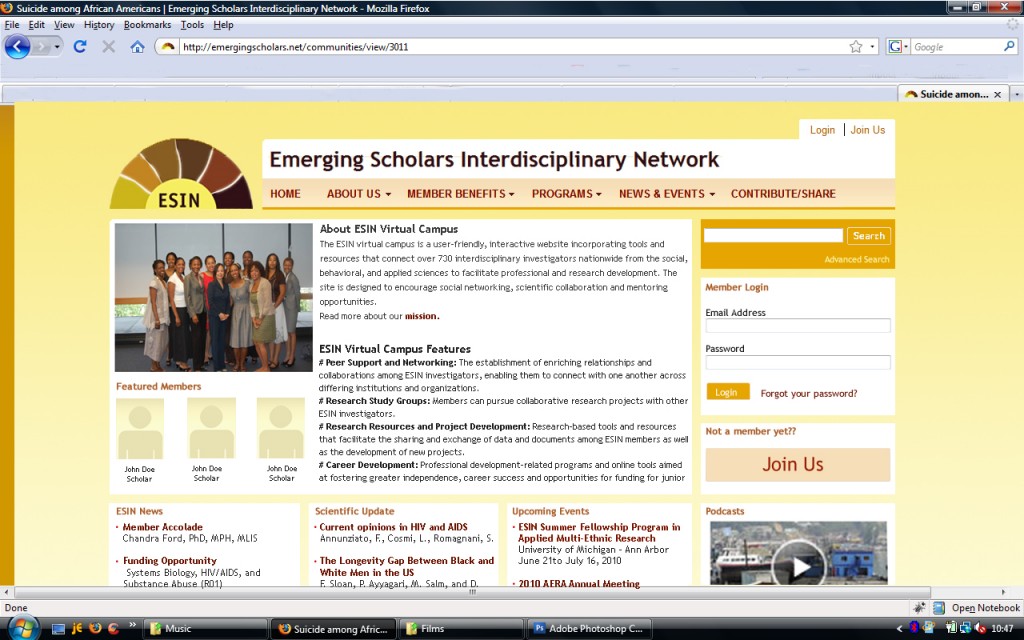Viewport: 1024px width, 640px height.
Task: Open the Funding Opportunity news link
Action: tap(170, 560)
